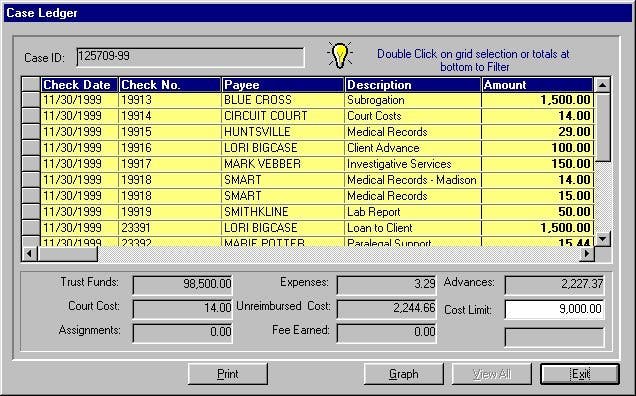This screenshot has width=636, height=396.
Task: Click the Client Advance description cell
Action: tap(413, 148)
